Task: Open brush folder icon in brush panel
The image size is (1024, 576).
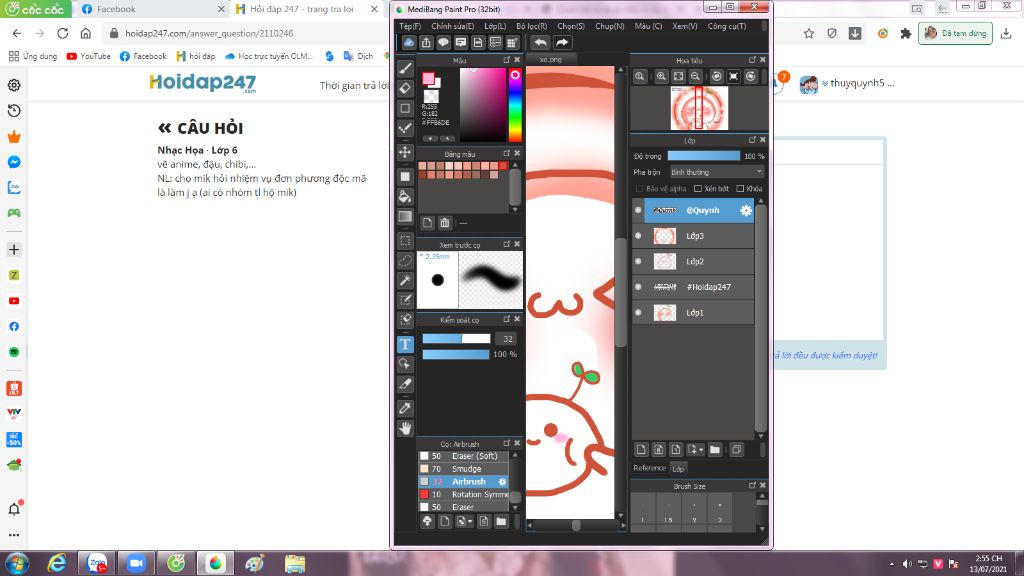Action: pos(501,521)
